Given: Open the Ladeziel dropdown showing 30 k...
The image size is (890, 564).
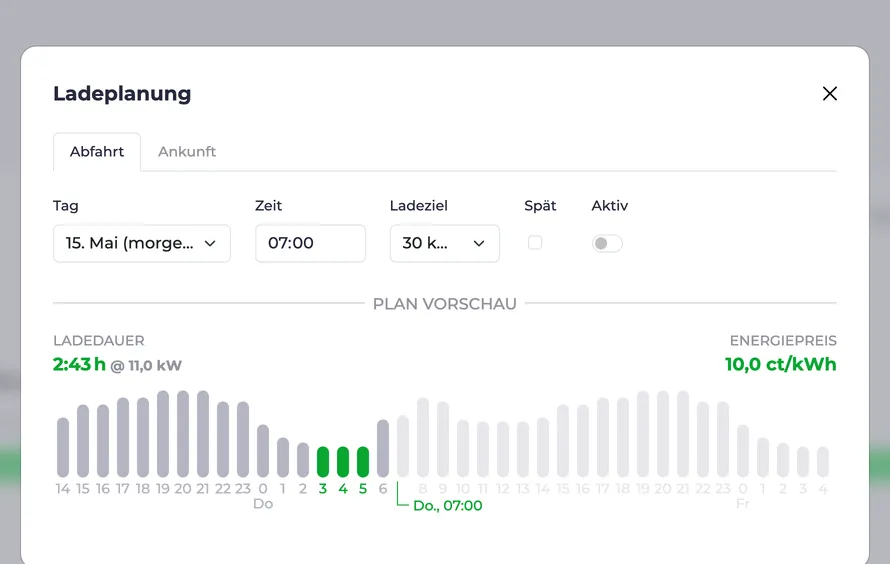Looking at the screenshot, I should [x=444, y=243].
